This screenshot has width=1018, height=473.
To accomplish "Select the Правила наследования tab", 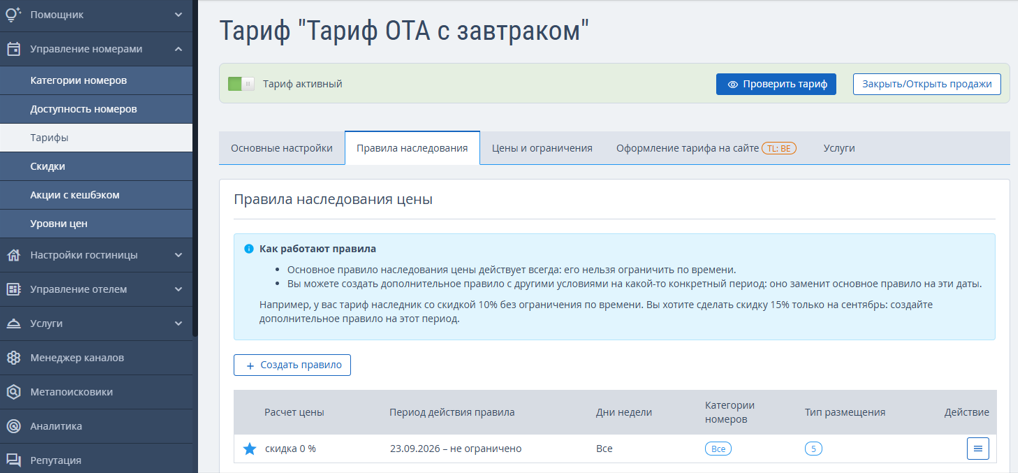I will (412, 148).
